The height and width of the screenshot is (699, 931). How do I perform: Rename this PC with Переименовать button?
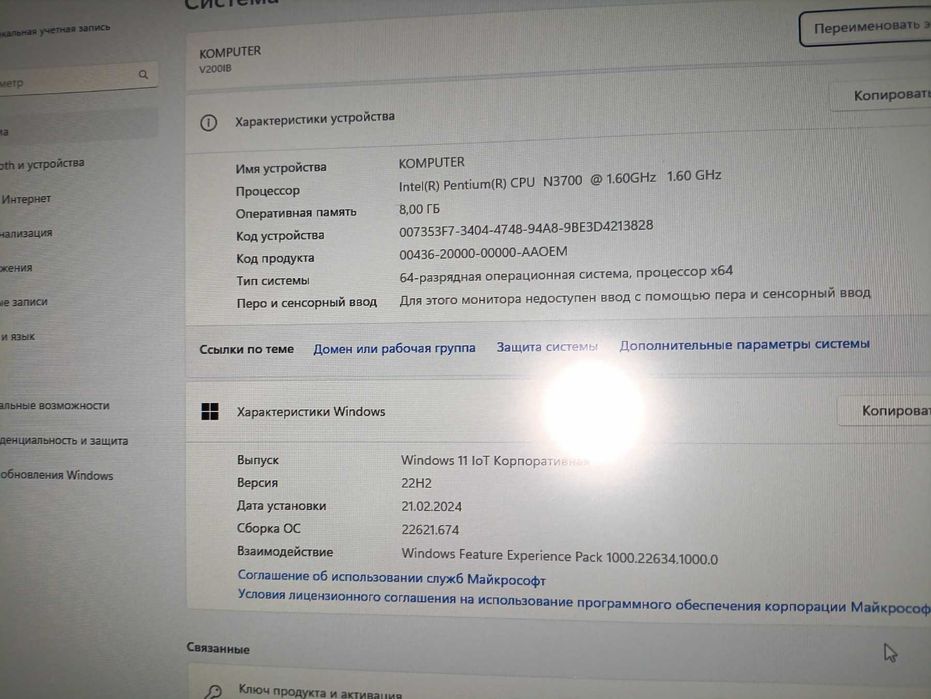866,27
